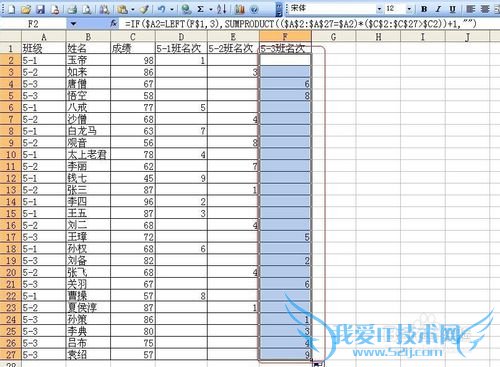
Task: Toggle bold formatting
Action: click(424, 9)
